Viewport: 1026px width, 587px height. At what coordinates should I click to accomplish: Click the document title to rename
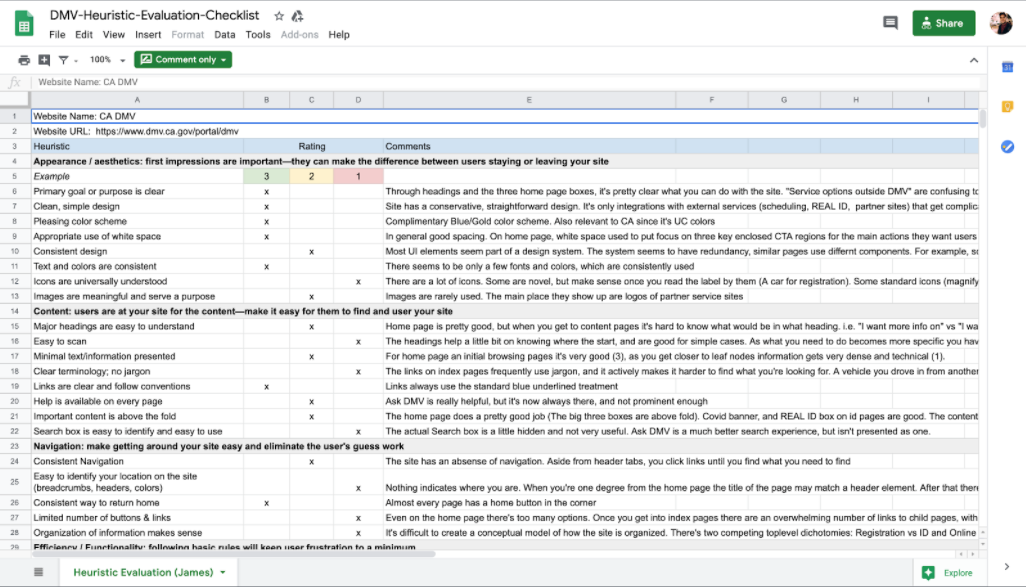[154, 15]
